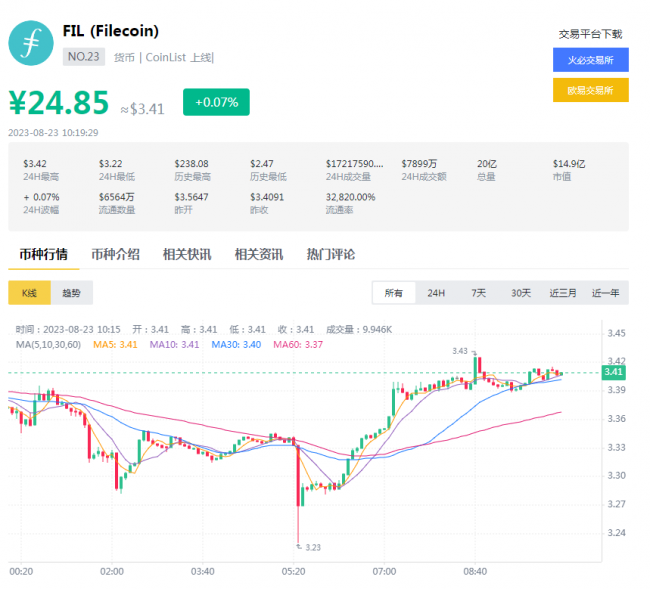This screenshot has height=589, width=650.
Task: Click the 20亿 total supply value
Action: pos(487,164)
